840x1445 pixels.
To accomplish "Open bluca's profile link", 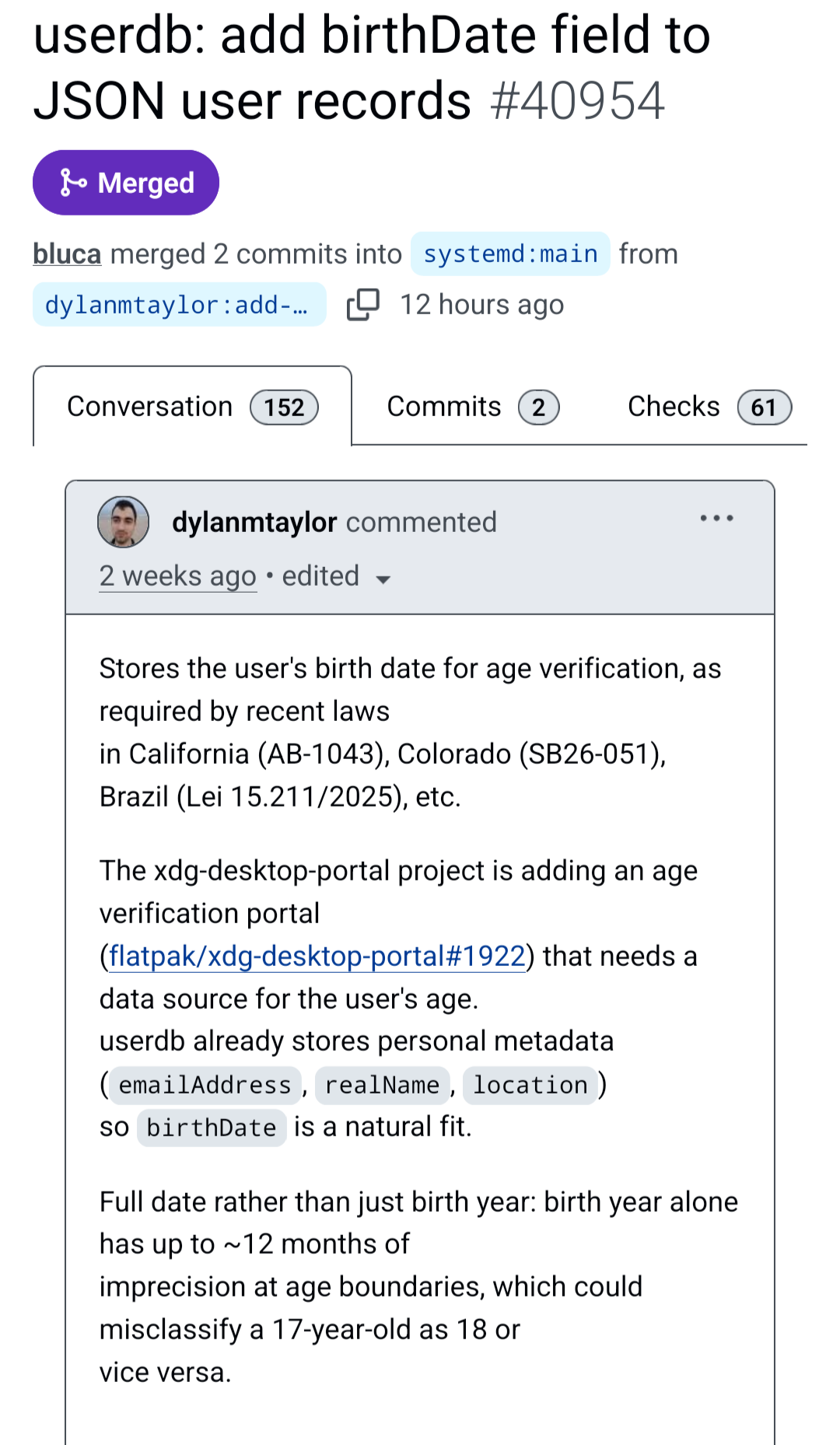I will 67,254.
